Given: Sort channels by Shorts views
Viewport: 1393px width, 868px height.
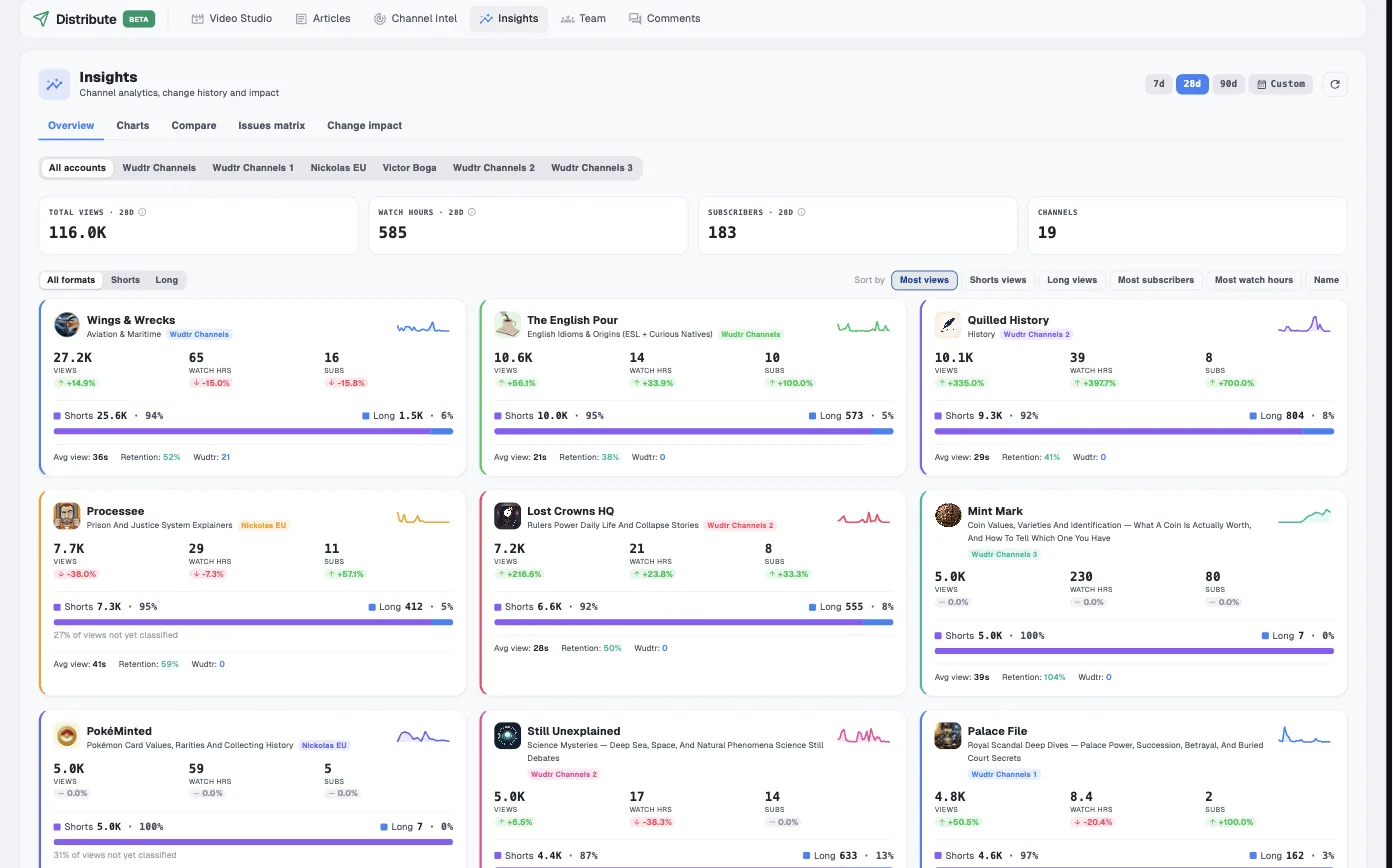Looking at the screenshot, I should 998,280.
